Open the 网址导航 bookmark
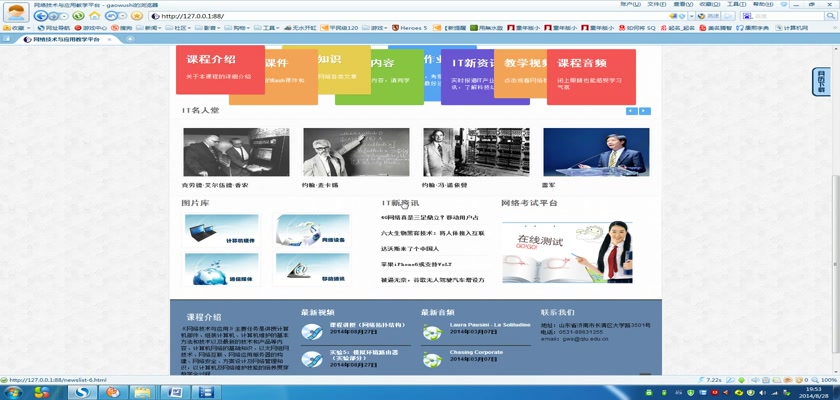 [x=54, y=27]
